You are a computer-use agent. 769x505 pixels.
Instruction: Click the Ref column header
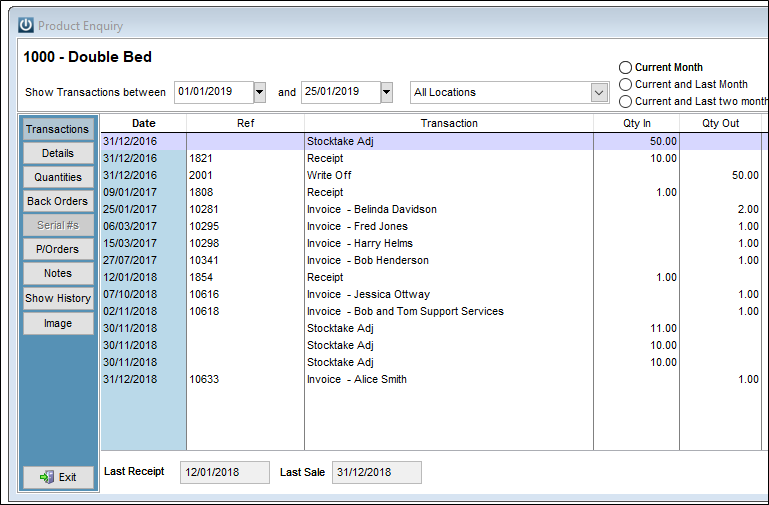[x=245, y=123]
